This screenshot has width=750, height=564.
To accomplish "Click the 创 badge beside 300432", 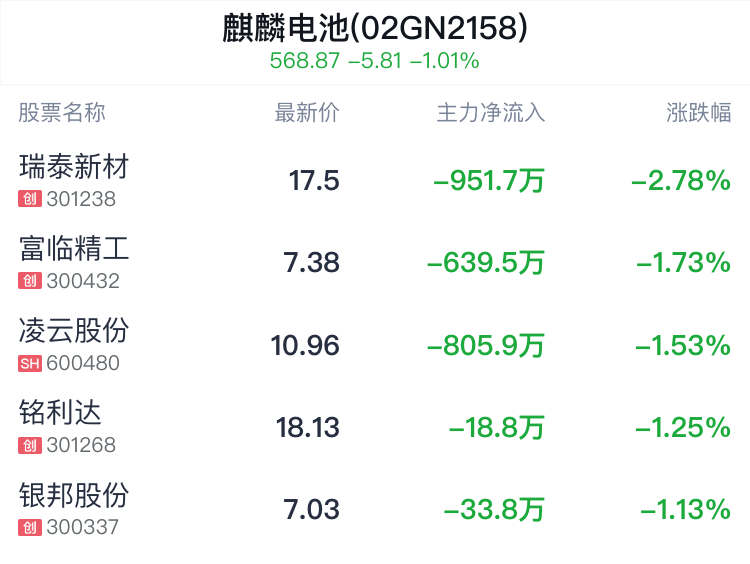I will 30,281.
